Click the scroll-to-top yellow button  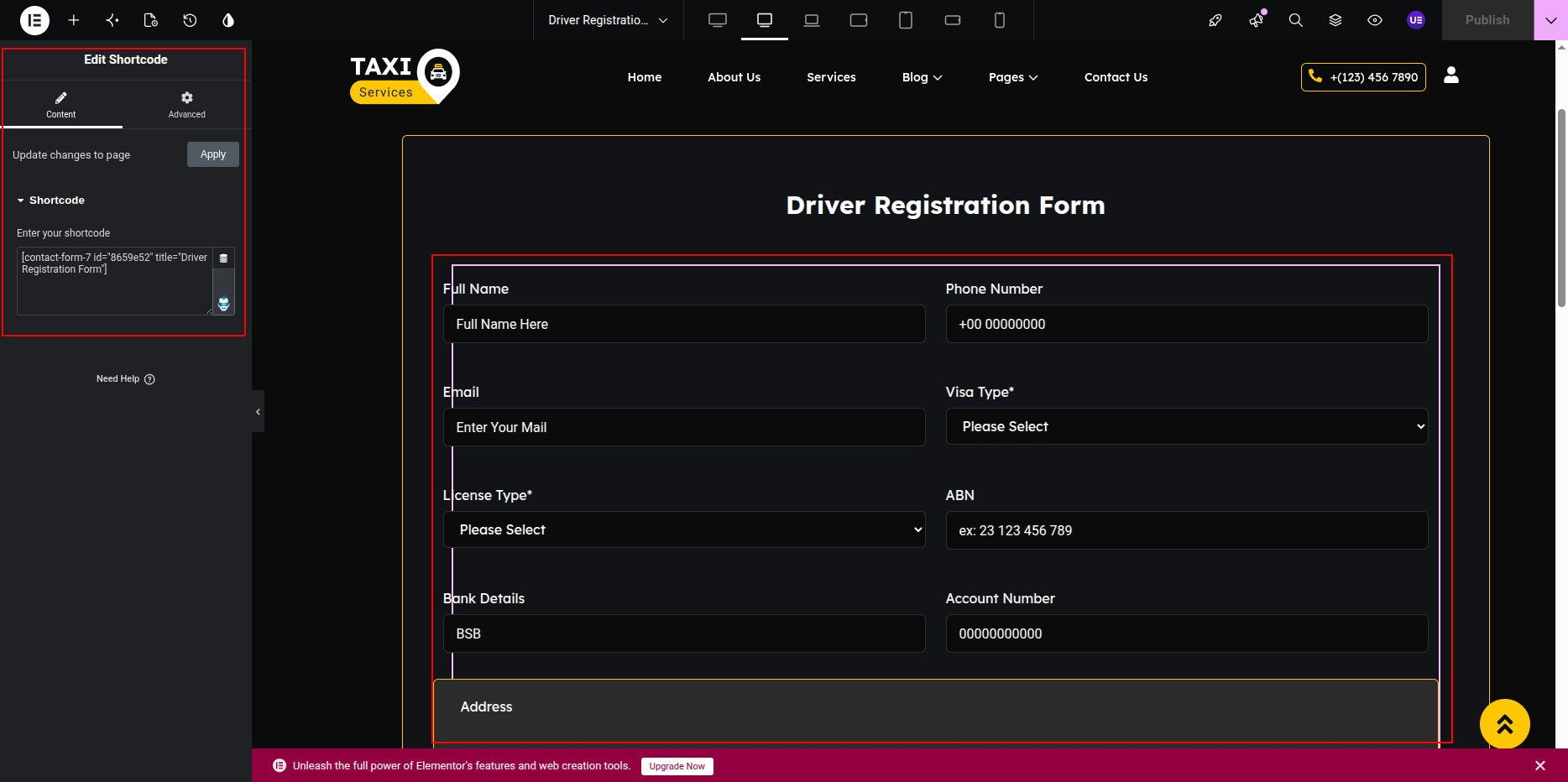pos(1505,724)
